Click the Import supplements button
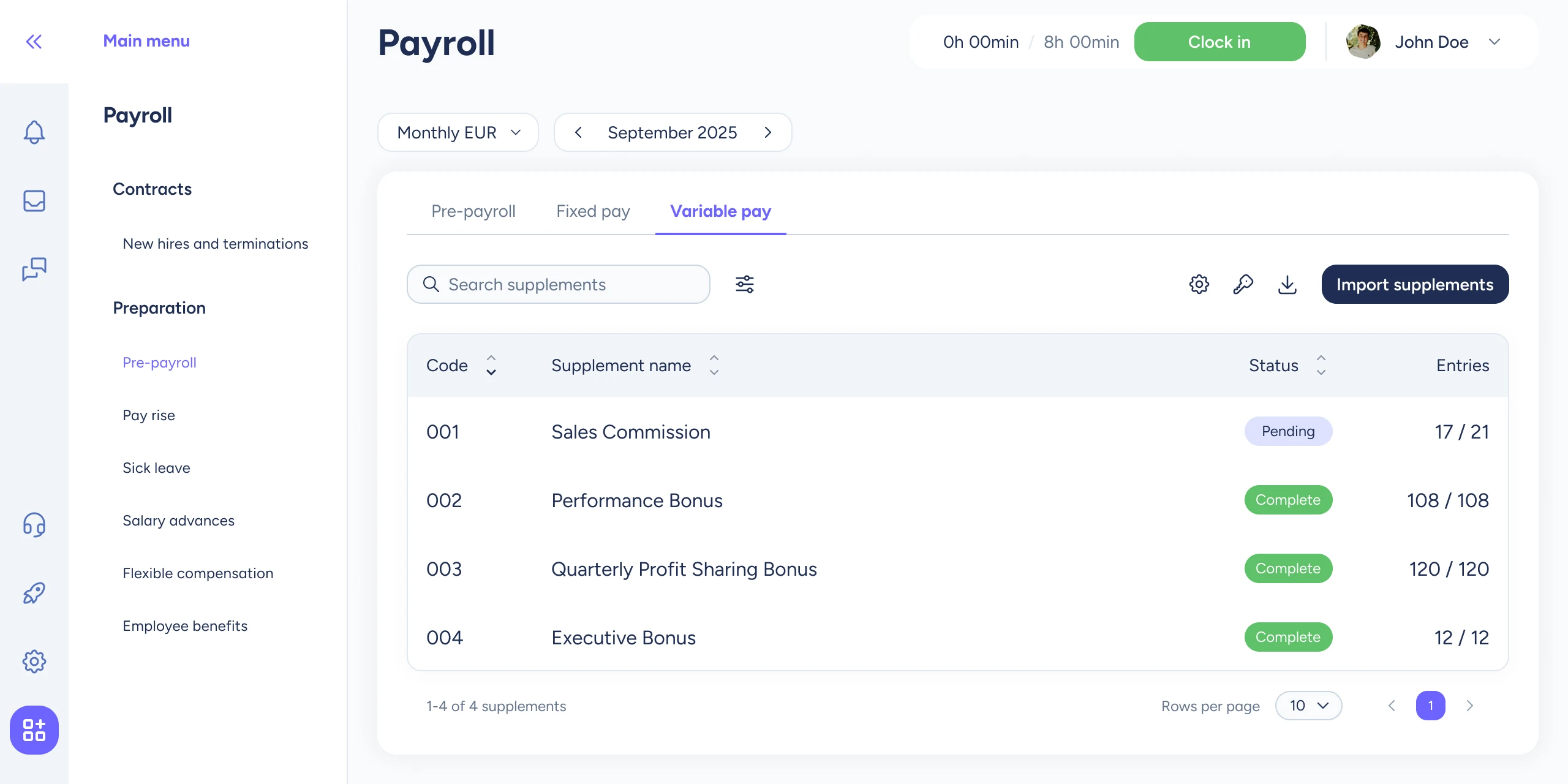This screenshot has height=784, width=1568. 1414,284
